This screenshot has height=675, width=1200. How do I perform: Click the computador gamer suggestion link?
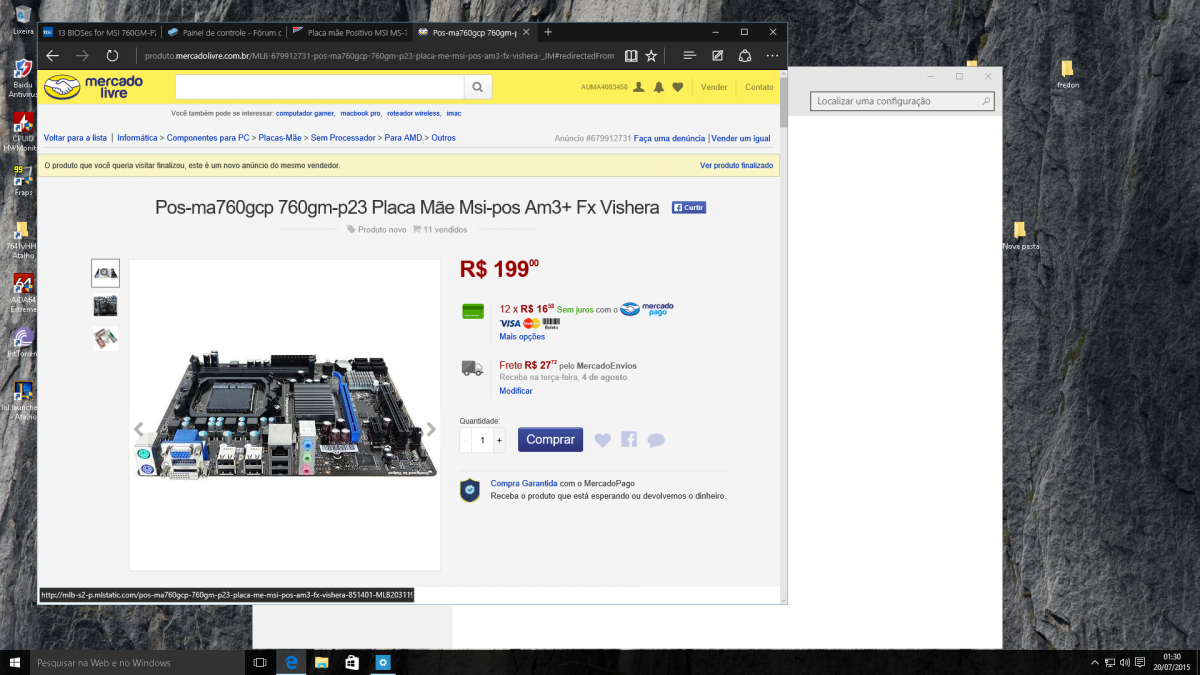click(305, 114)
